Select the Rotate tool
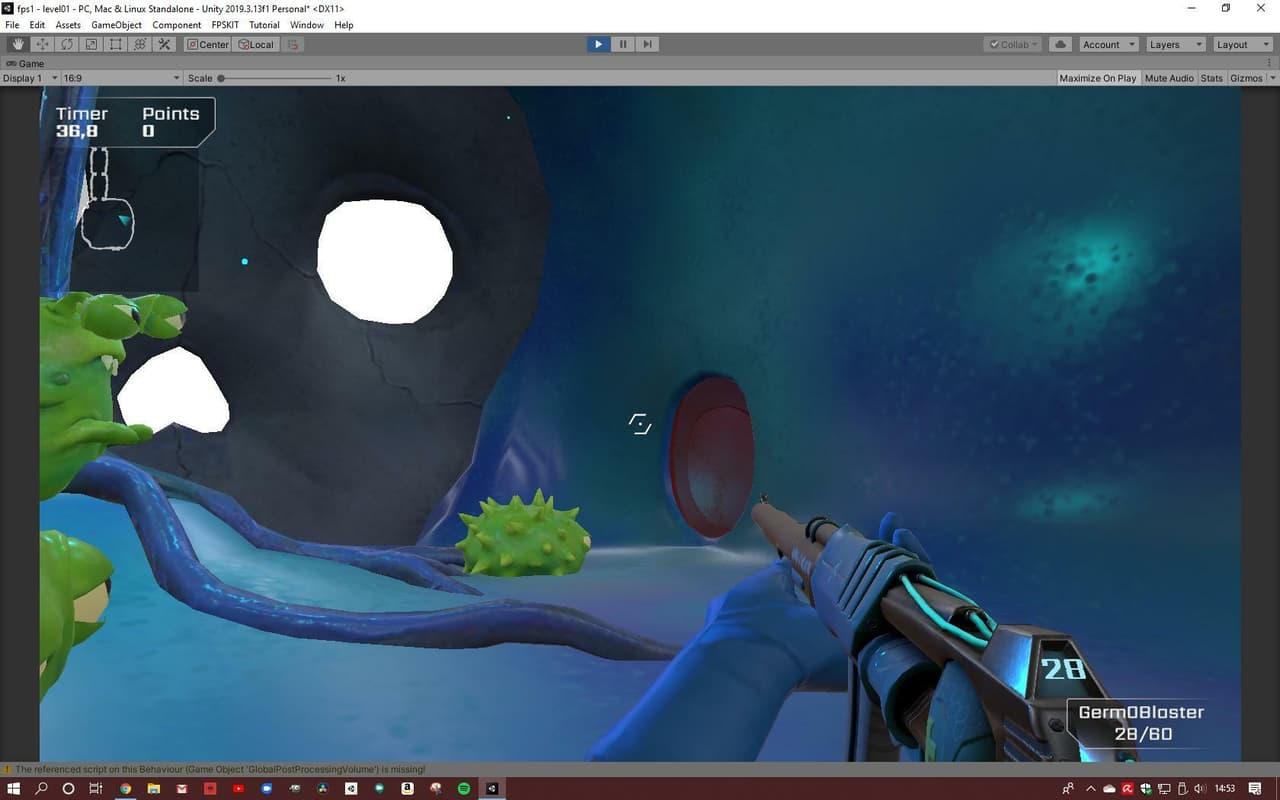The image size is (1280, 800). click(x=67, y=44)
